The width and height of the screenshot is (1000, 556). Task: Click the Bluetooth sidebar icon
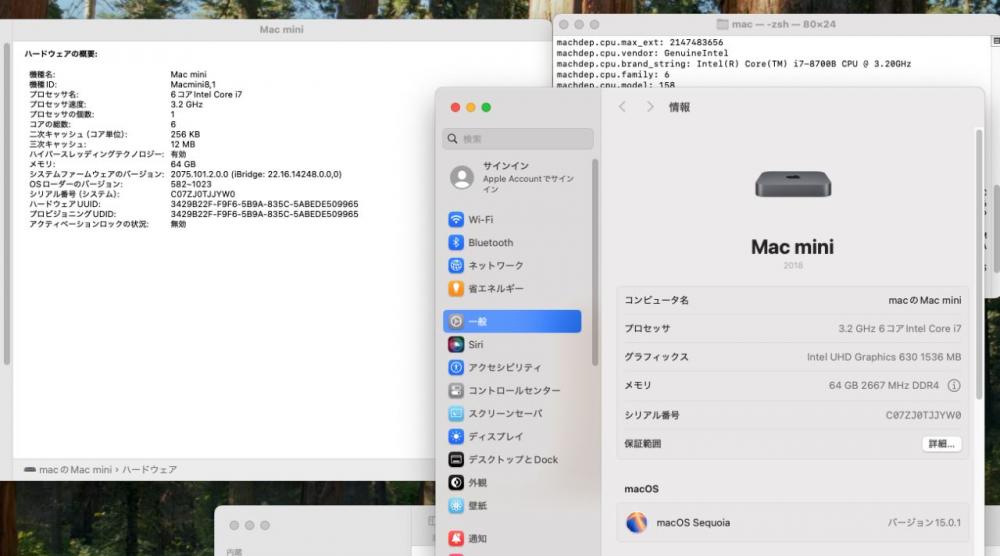pyautogui.click(x=455, y=242)
